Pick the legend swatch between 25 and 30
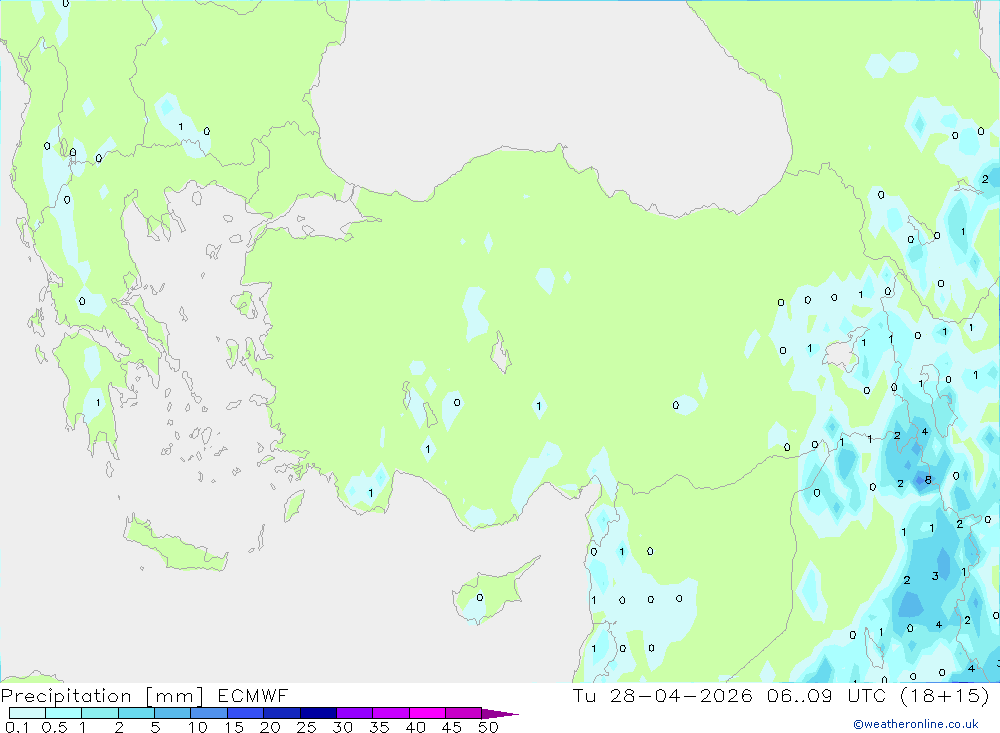This screenshot has height=733, width=1000. [318, 713]
